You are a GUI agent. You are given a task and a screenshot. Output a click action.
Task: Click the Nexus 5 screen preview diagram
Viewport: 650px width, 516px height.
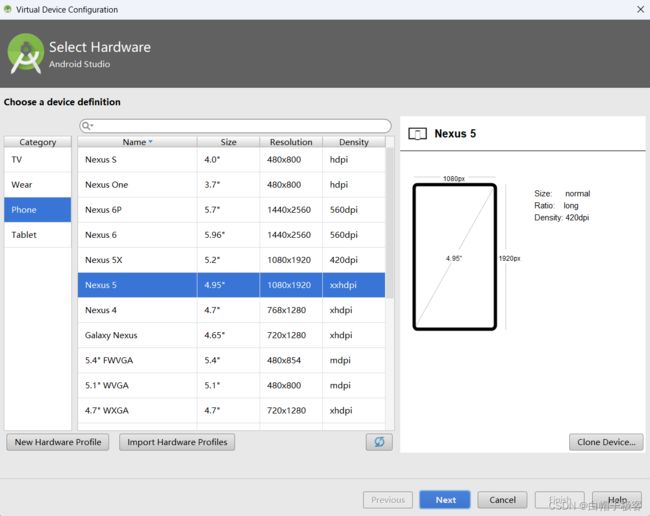pyautogui.click(x=454, y=257)
